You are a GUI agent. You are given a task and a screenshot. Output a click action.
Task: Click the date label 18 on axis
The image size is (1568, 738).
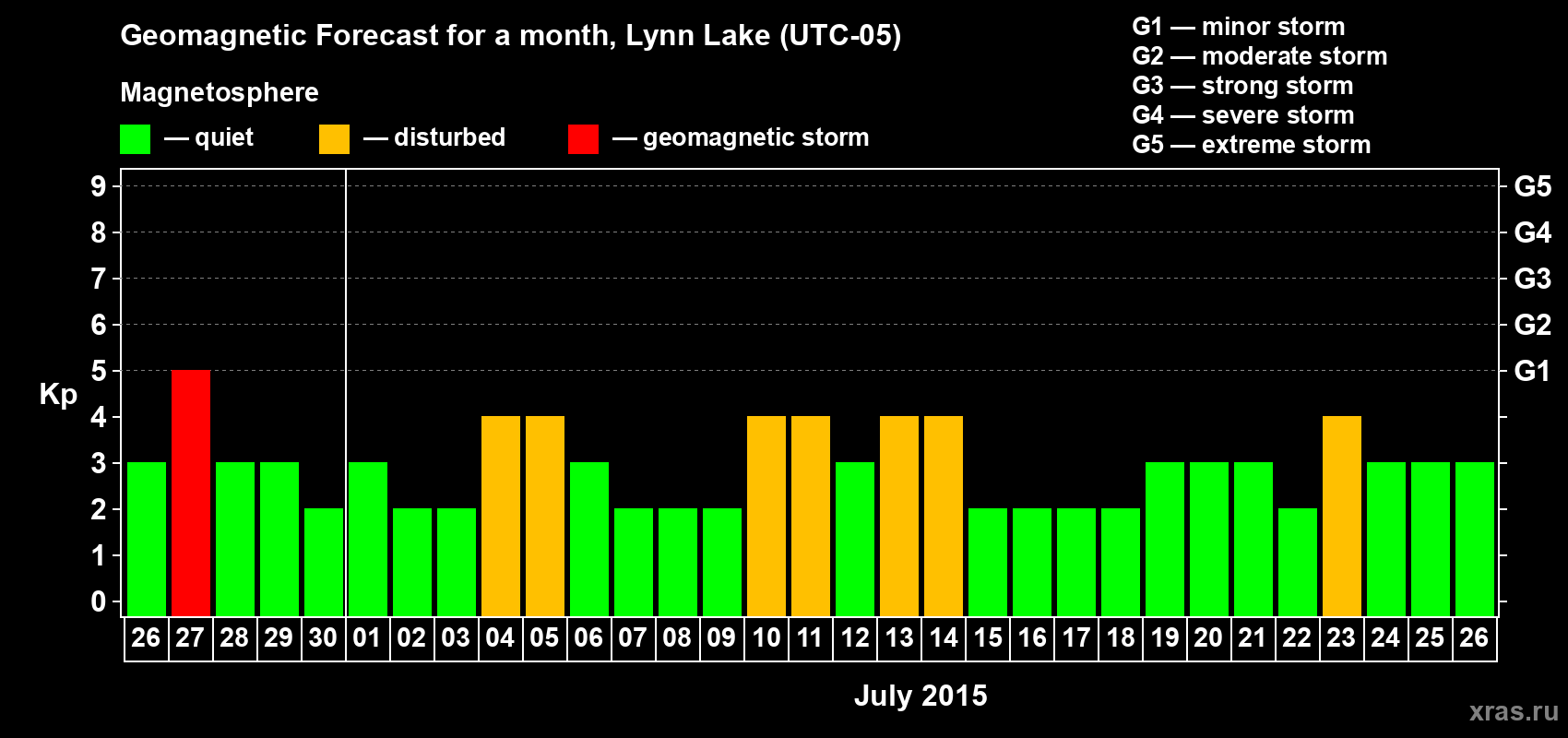point(1121,638)
